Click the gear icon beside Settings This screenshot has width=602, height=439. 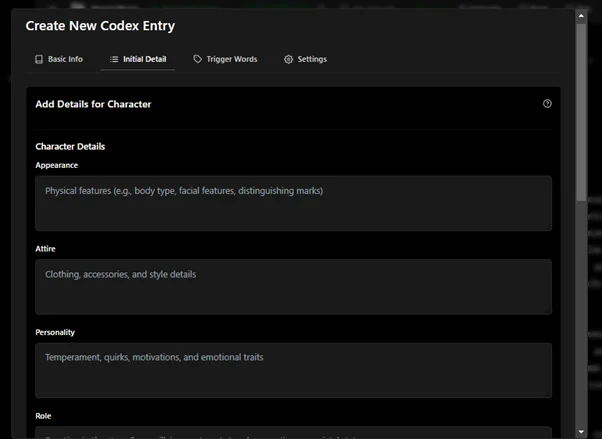[289, 60]
